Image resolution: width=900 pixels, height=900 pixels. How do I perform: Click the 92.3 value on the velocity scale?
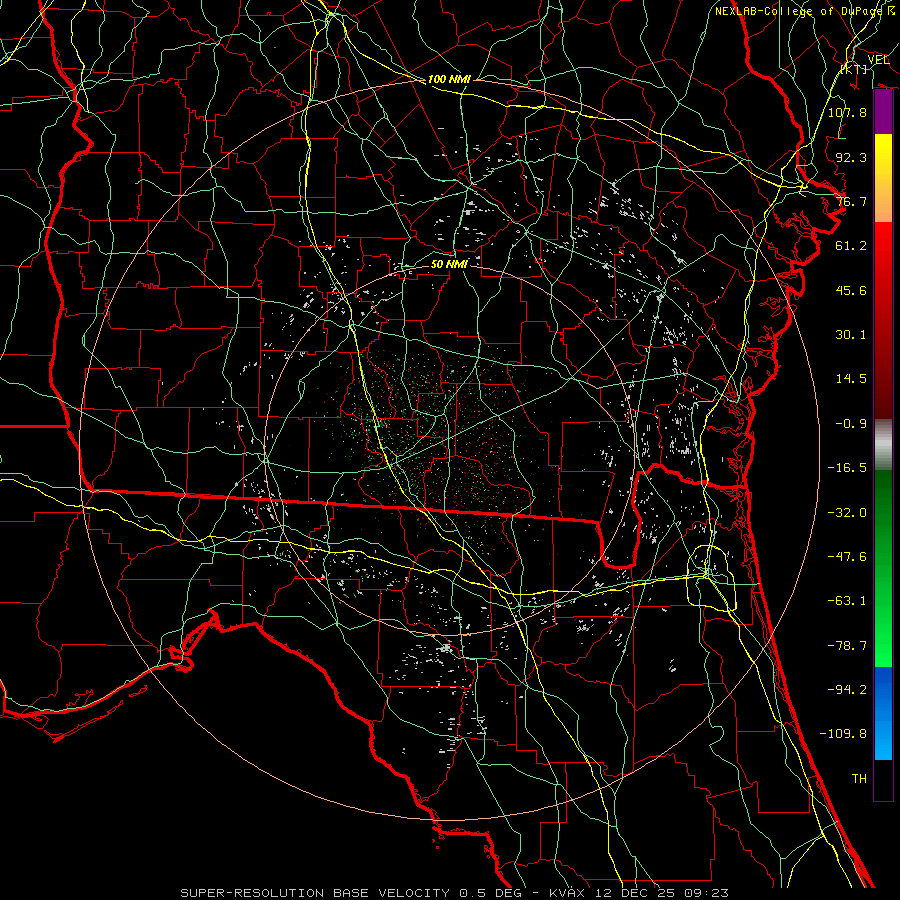pyautogui.click(x=851, y=157)
